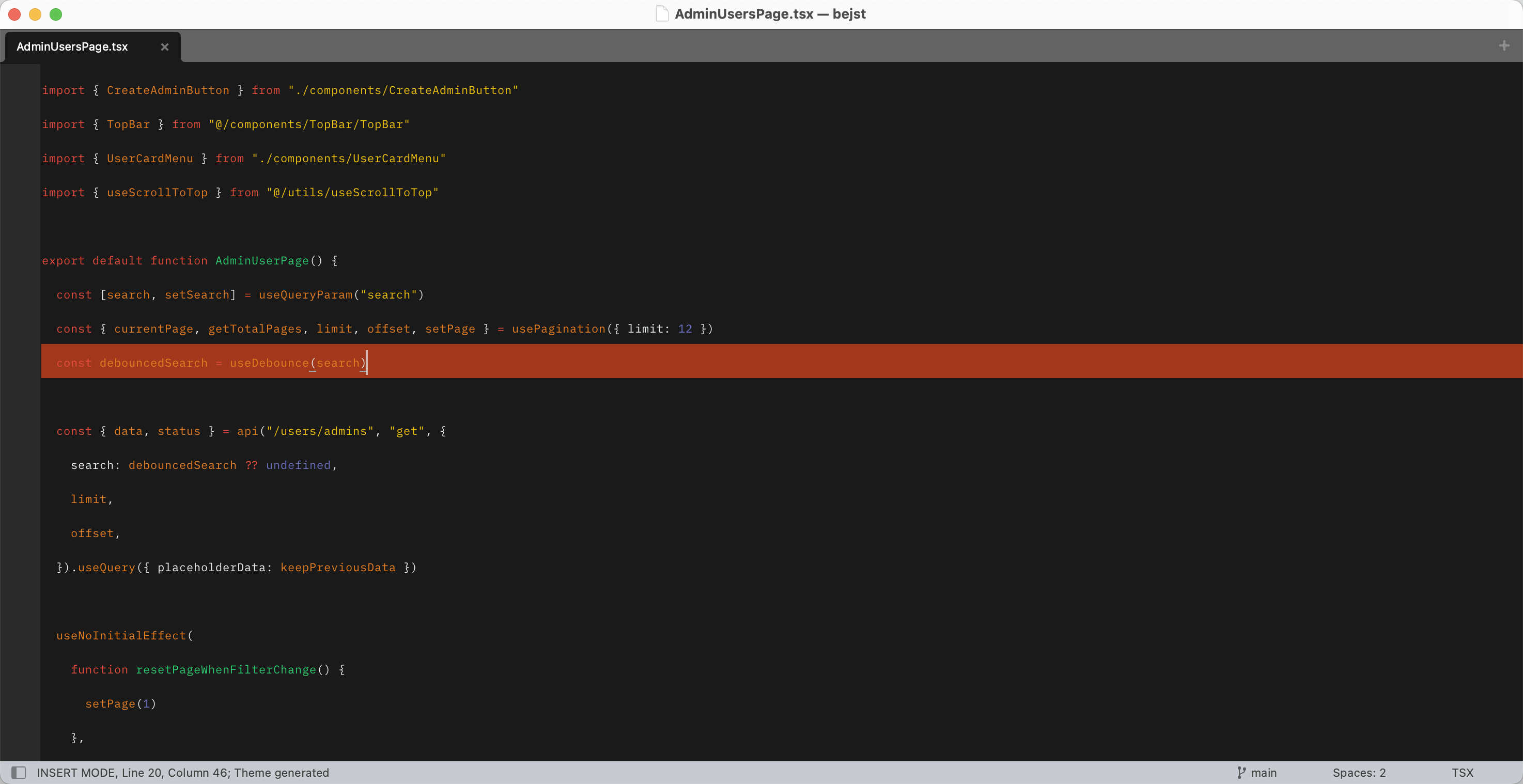Click the currentPage variable
Screen dimensions: 1523x784
[153, 329]
